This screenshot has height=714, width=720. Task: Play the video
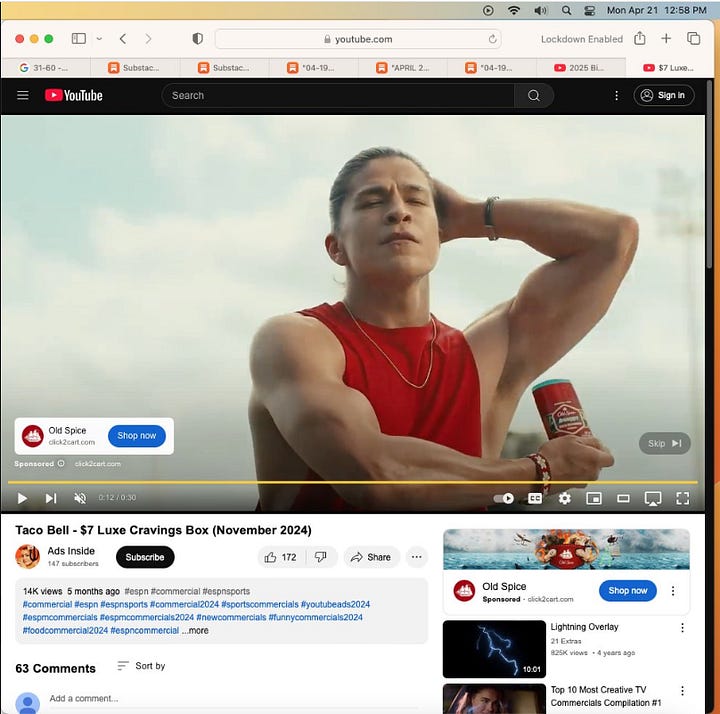click(x=22, y=498)
